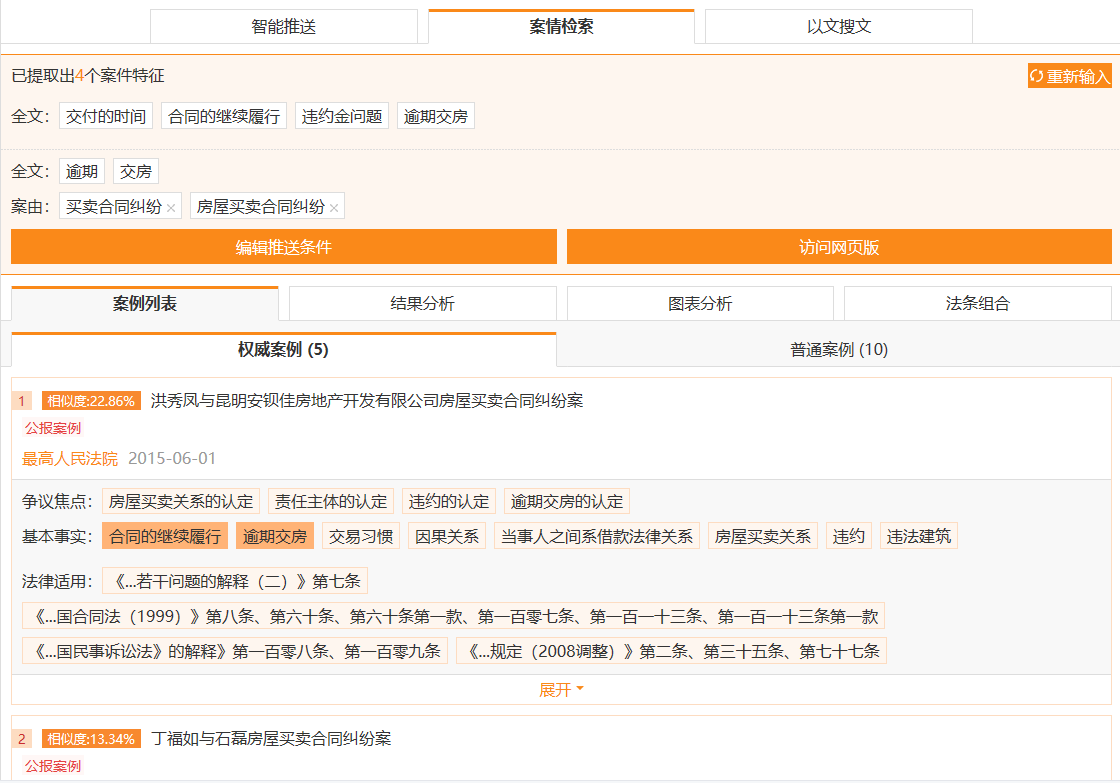Click the 最高人民法院 court link
The width and height of the screenshot is (1120, 783).
click(x=70, y=459)
